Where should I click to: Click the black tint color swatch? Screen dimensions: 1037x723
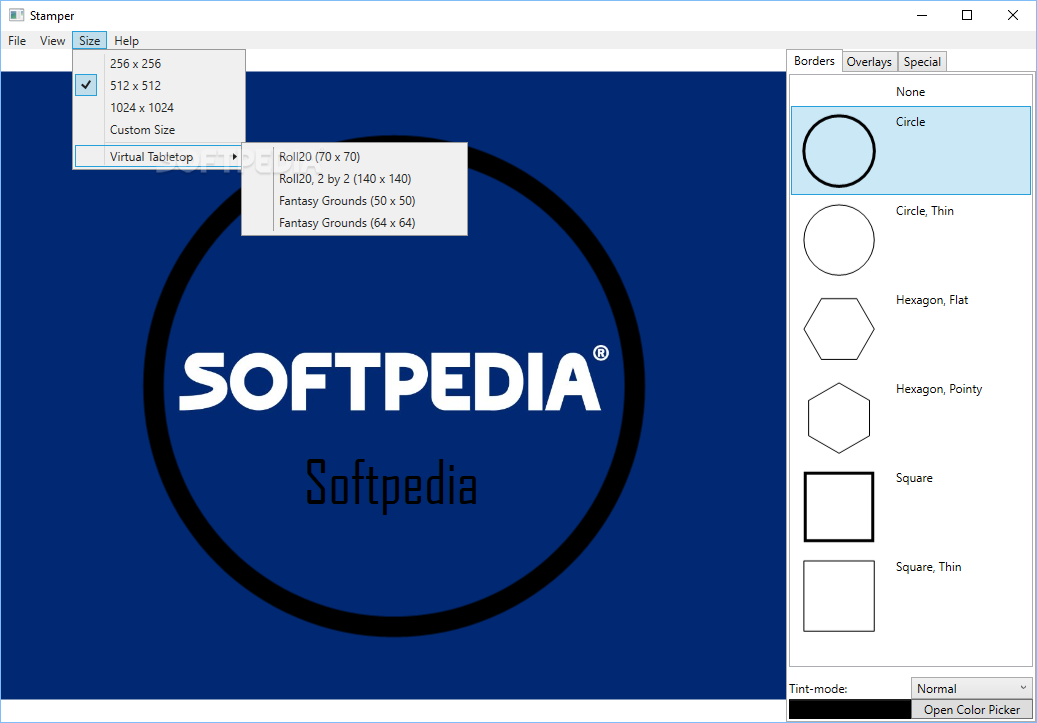click(x=849, y=709)
